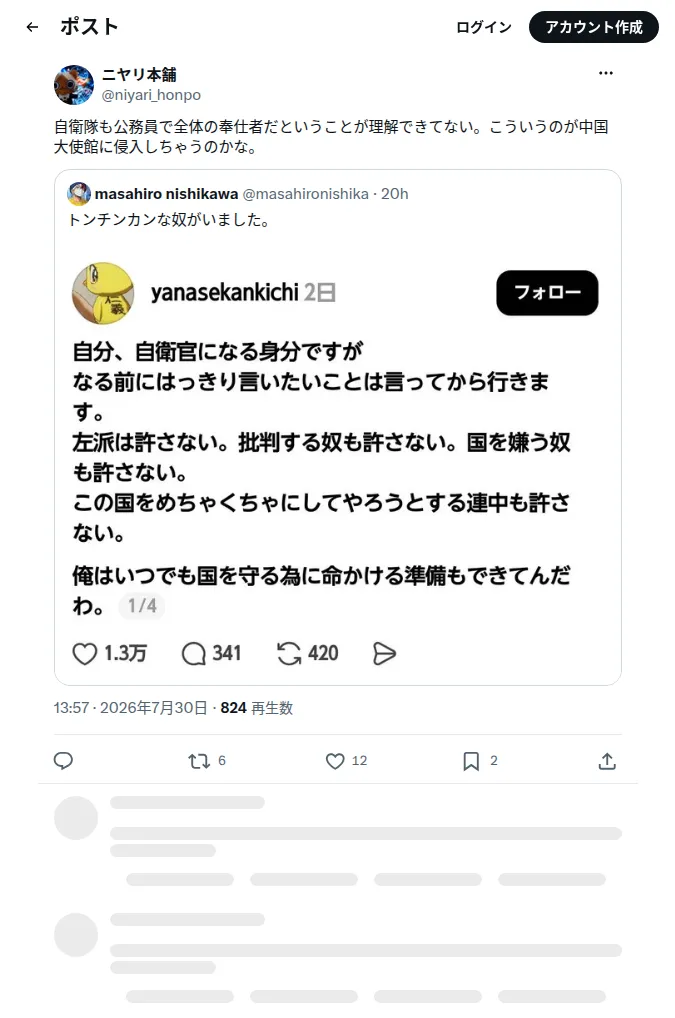
Task: Open the three-dot more options menu
Action: pos(606,73)
